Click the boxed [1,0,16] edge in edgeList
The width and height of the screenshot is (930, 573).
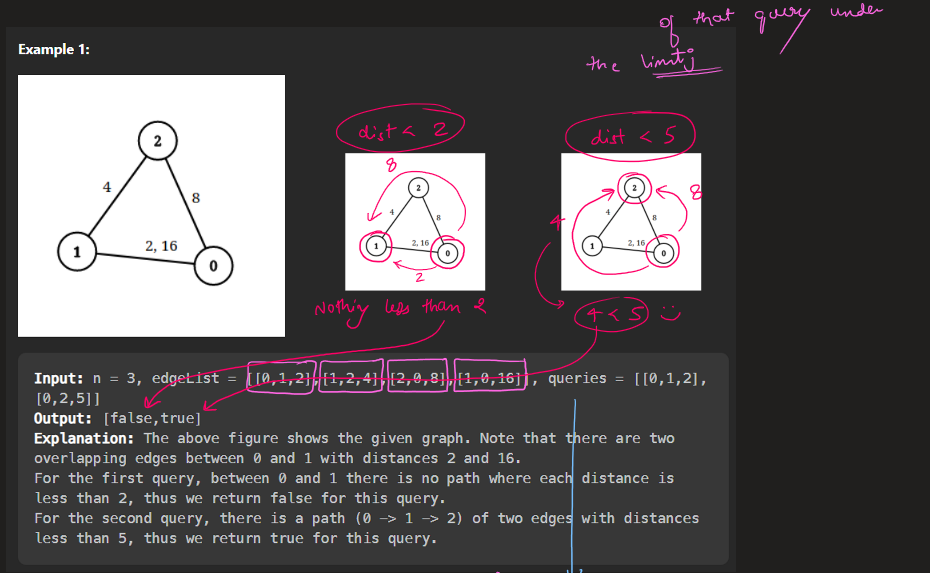click(489, 378)
